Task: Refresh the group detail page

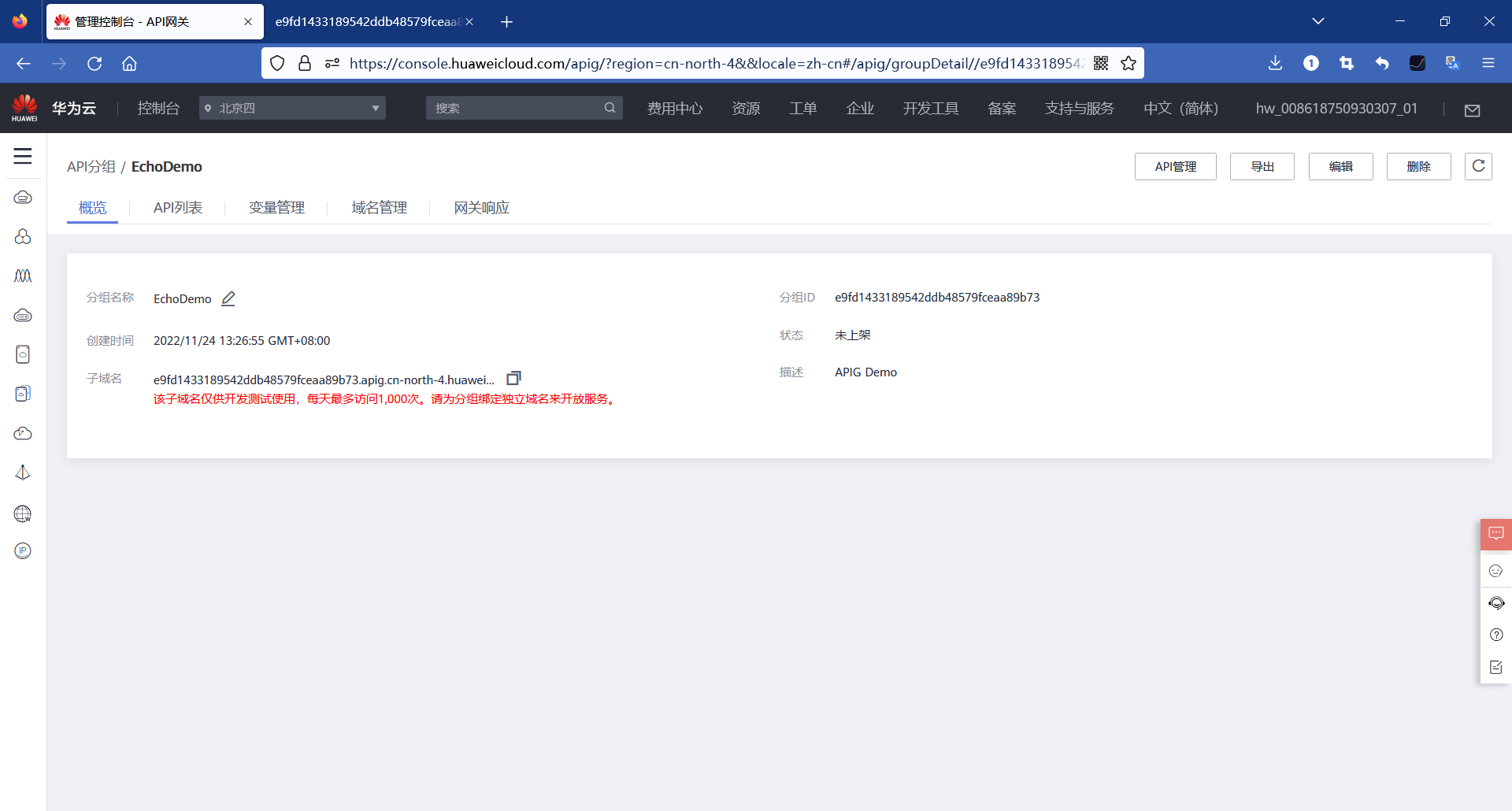Action: [x=1478, y=166]
